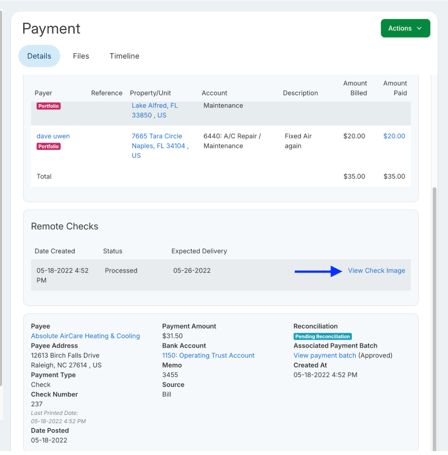Switch to the Files tab
The image size is (448, 455).
(x=81, y=56)
